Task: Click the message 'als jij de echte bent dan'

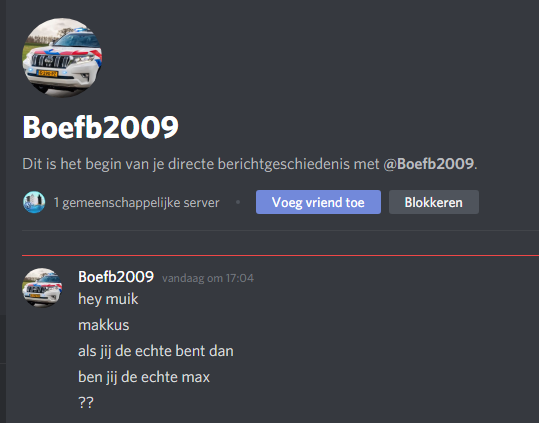Action: point(156,351)
